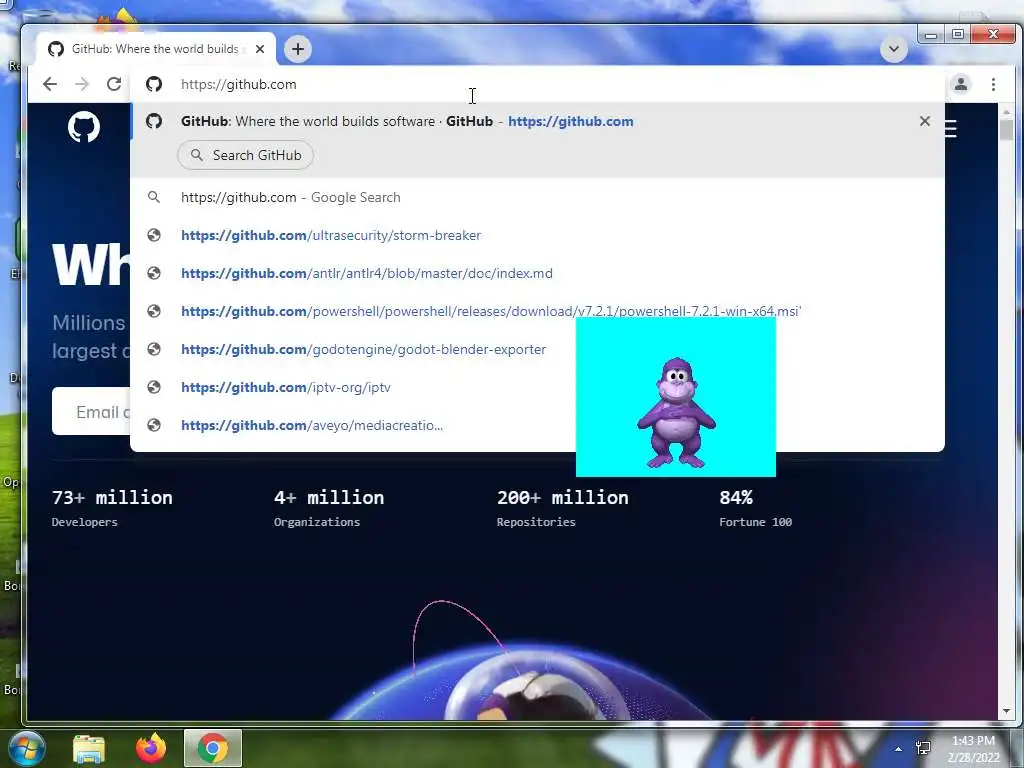Click the network tray icon
Screen dimensions: 1024x768
923,748
